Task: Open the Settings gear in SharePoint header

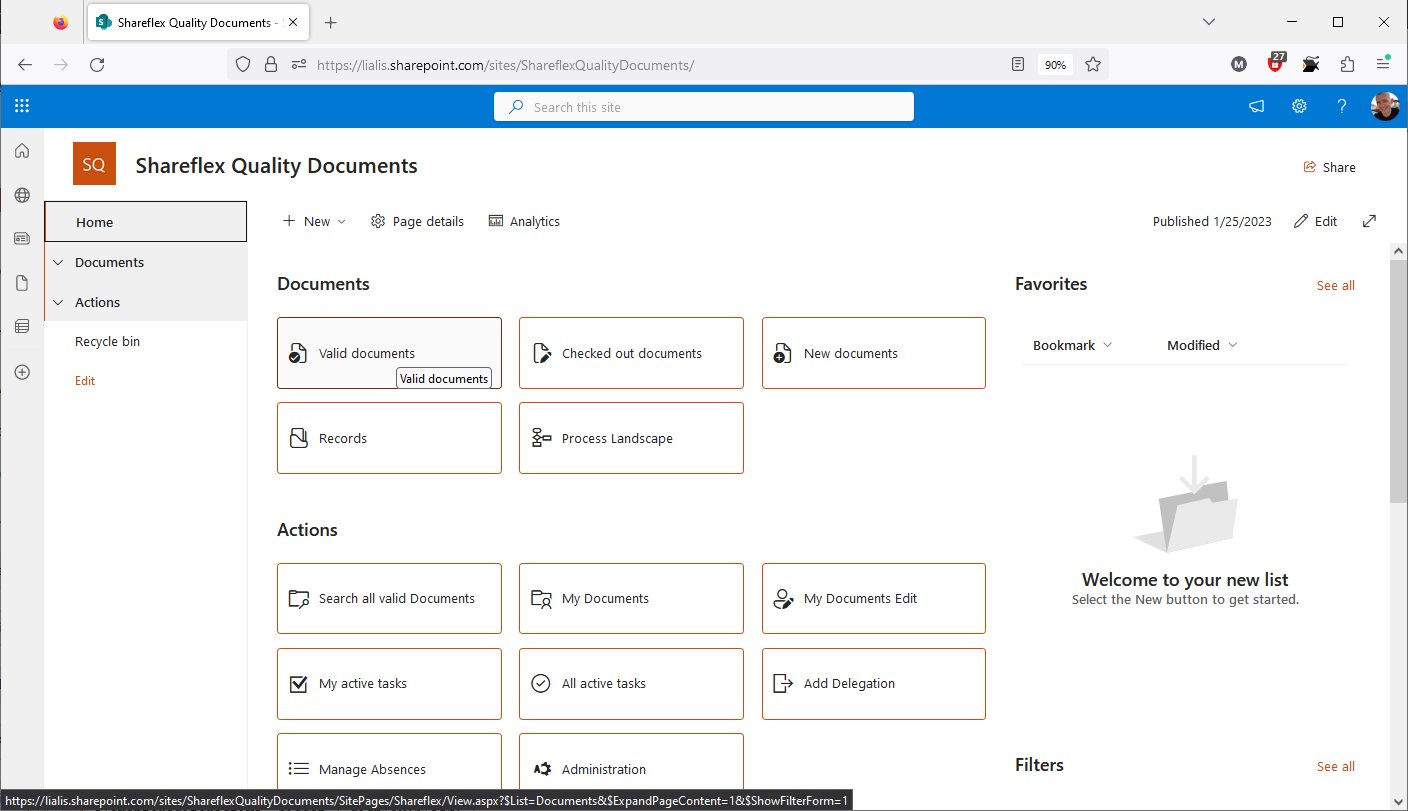Action: (x=1299, y=107)
